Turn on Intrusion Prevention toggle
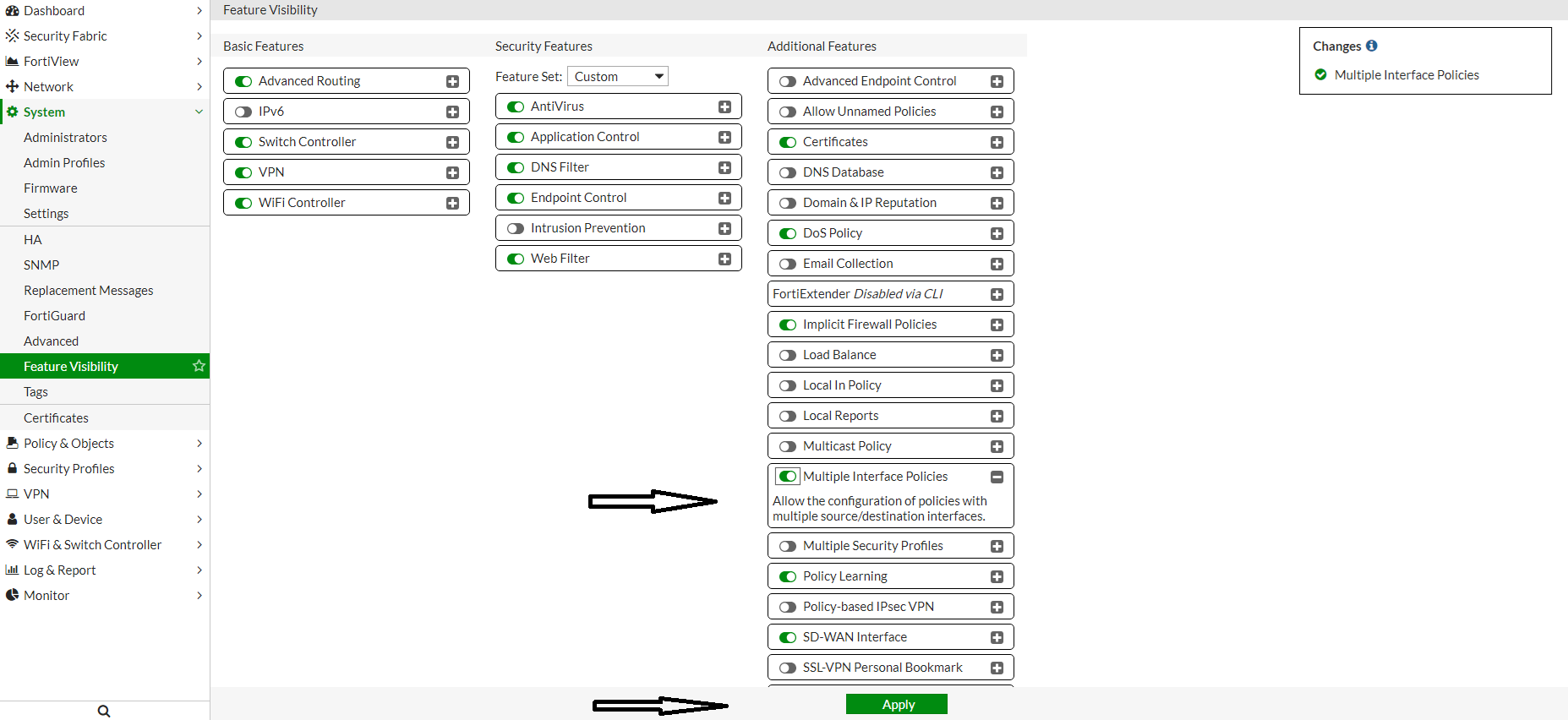Viewport: 1568px width, 720px height. click(516, 228)
